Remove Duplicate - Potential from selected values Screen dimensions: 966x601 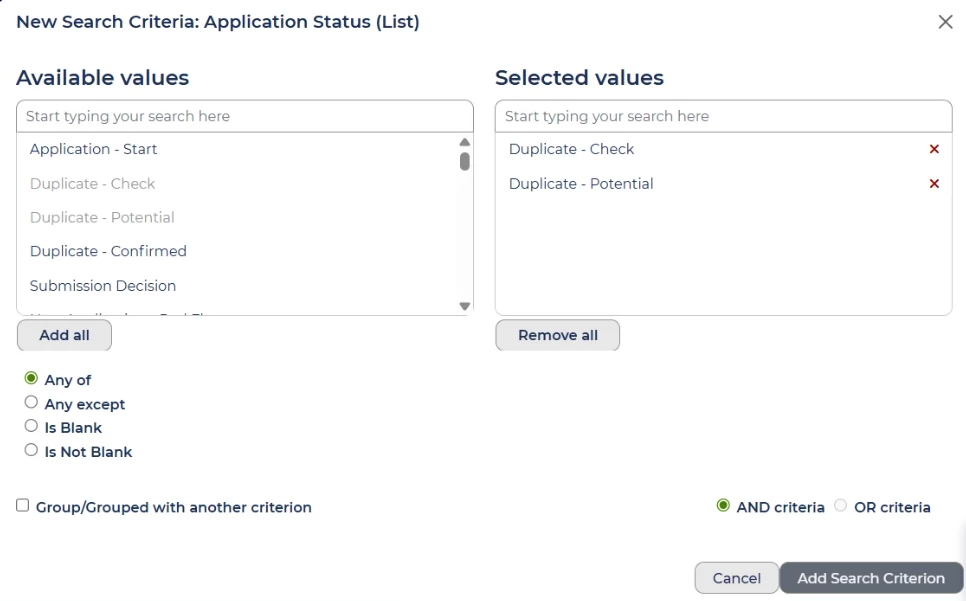pos(934,184)
